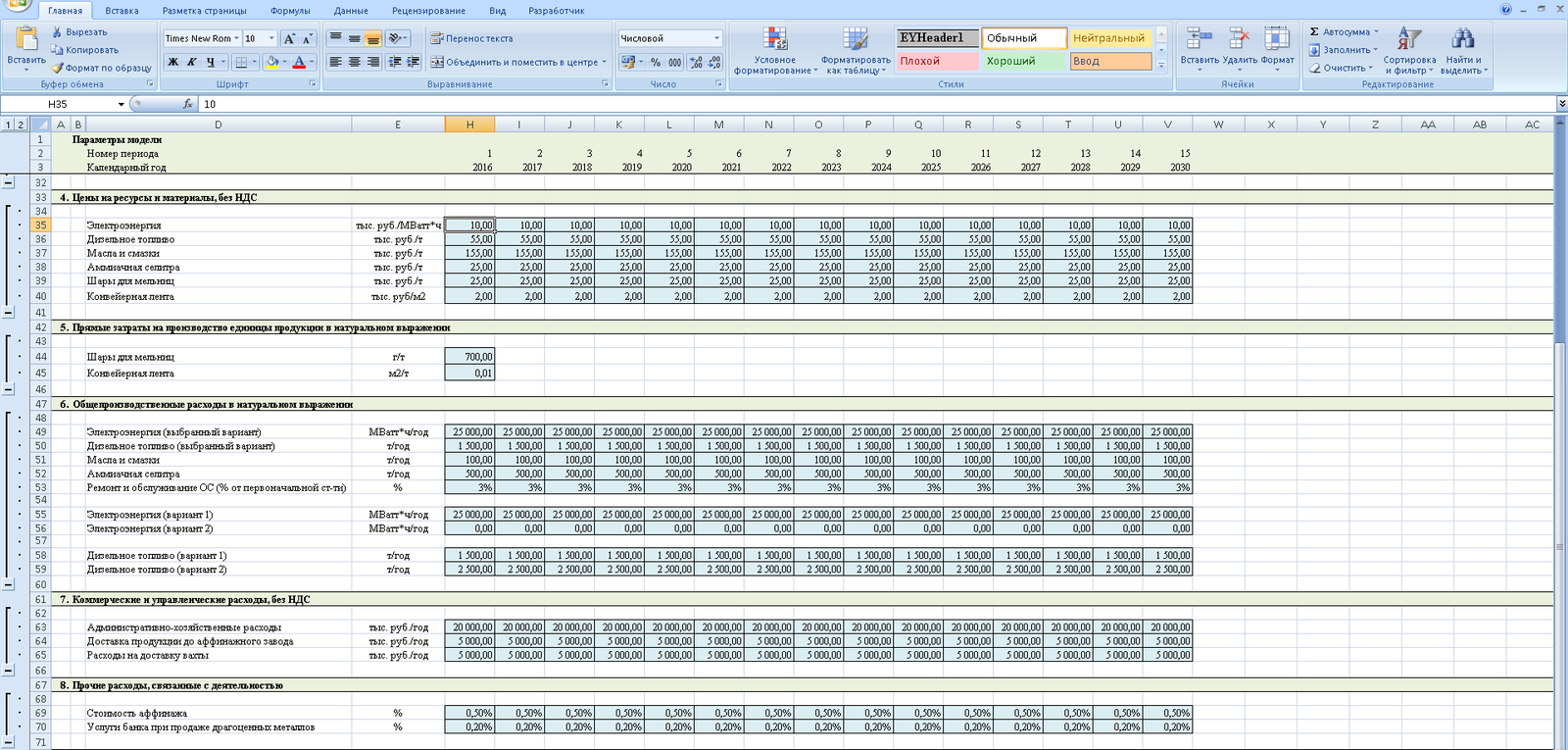Apply the Плохой cell style
This screenshot has height=750, width=1568.
click(x=936, y=61)
